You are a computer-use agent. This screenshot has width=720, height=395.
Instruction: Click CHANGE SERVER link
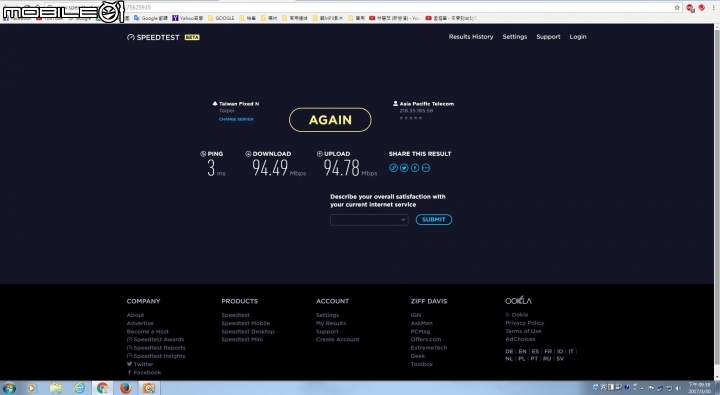click(x=236, y=119)
